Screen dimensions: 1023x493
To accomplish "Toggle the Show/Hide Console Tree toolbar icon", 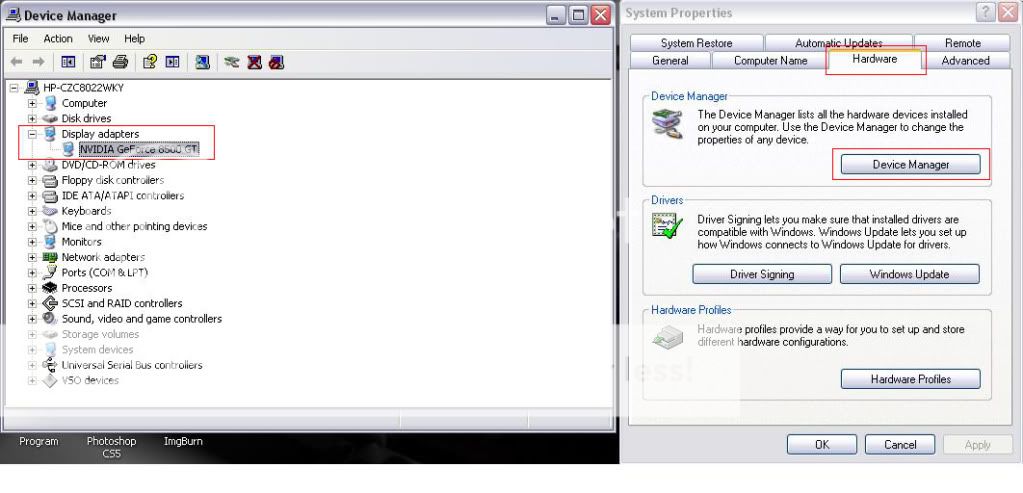I will pyautogui.click(x=68, y=62).
